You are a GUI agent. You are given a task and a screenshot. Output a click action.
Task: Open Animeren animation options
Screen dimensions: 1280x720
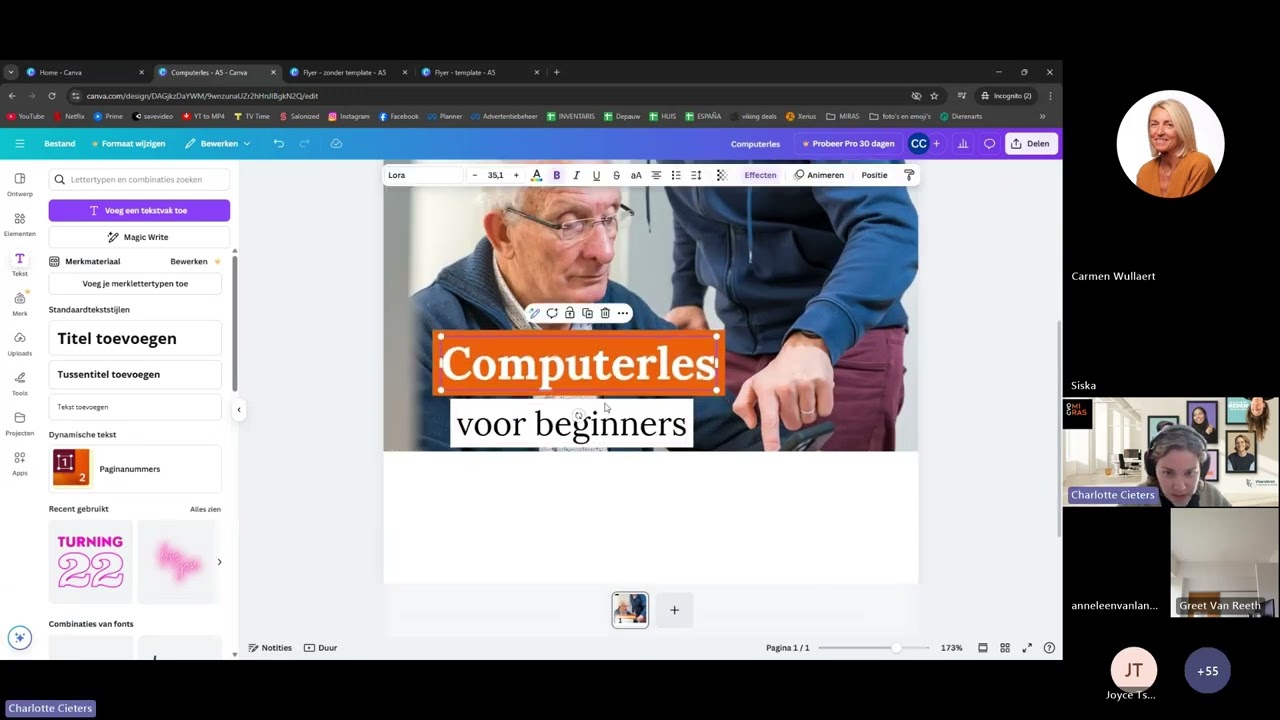click(819, 175)
